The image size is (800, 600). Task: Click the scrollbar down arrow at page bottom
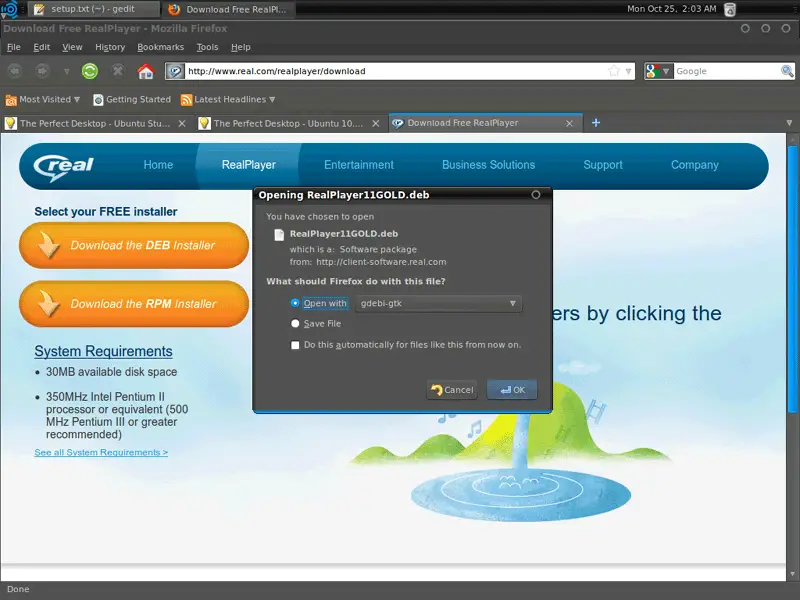[x=792, y=574]
